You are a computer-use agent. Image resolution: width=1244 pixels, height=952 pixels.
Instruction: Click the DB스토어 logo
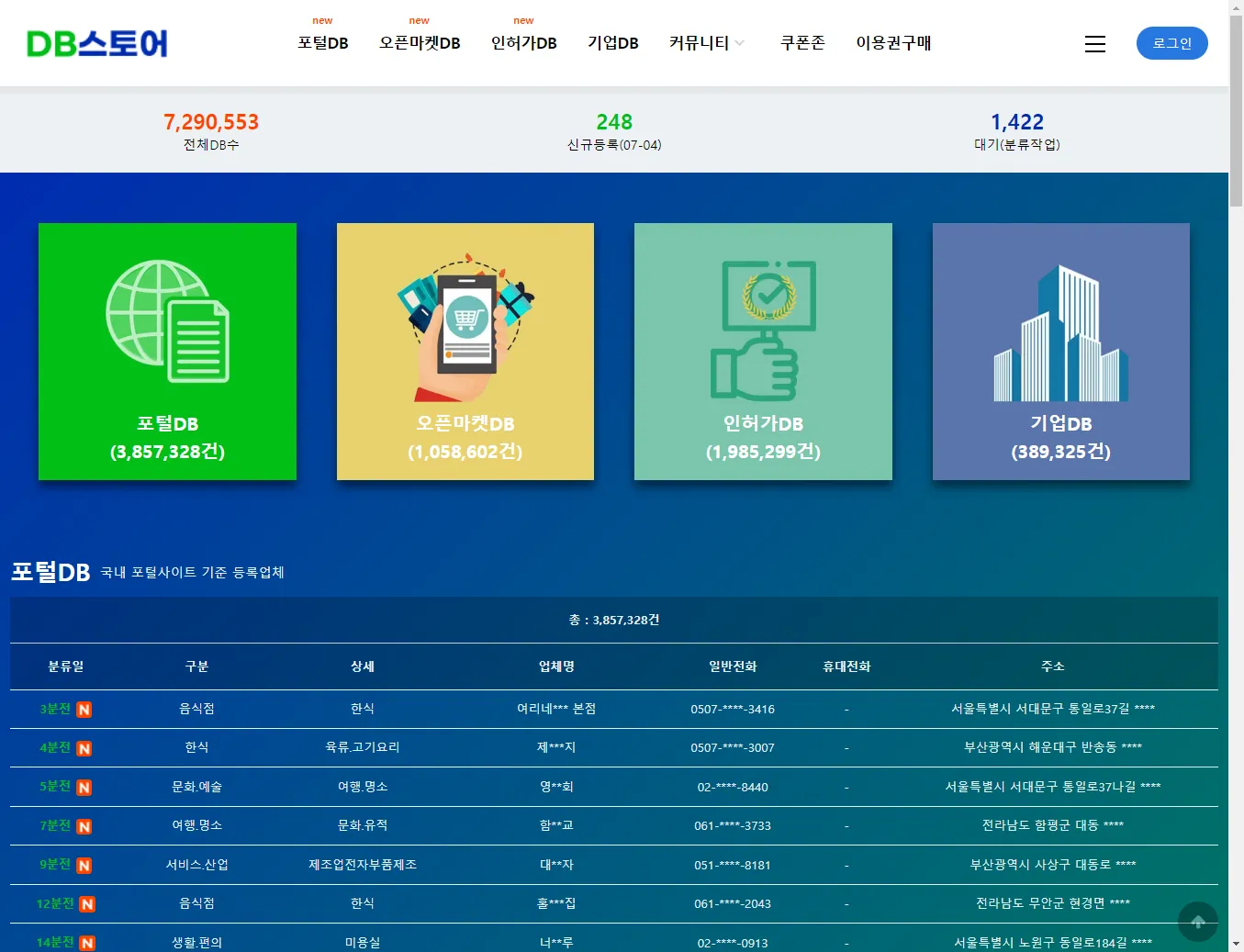click(95, 42)
